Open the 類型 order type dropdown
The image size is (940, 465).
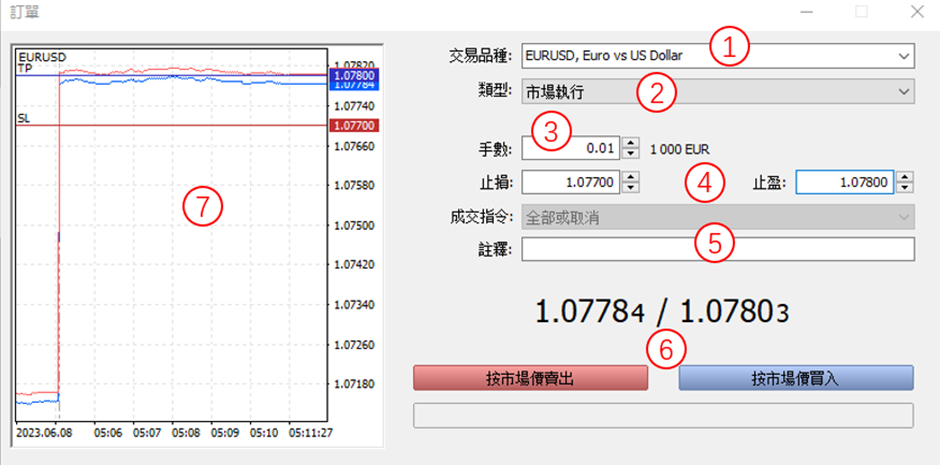(718, 92)
